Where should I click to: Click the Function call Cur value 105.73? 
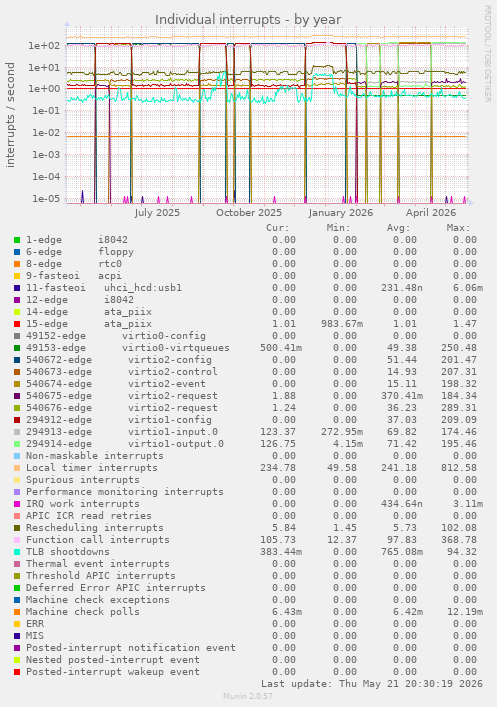tap(278, 540)
